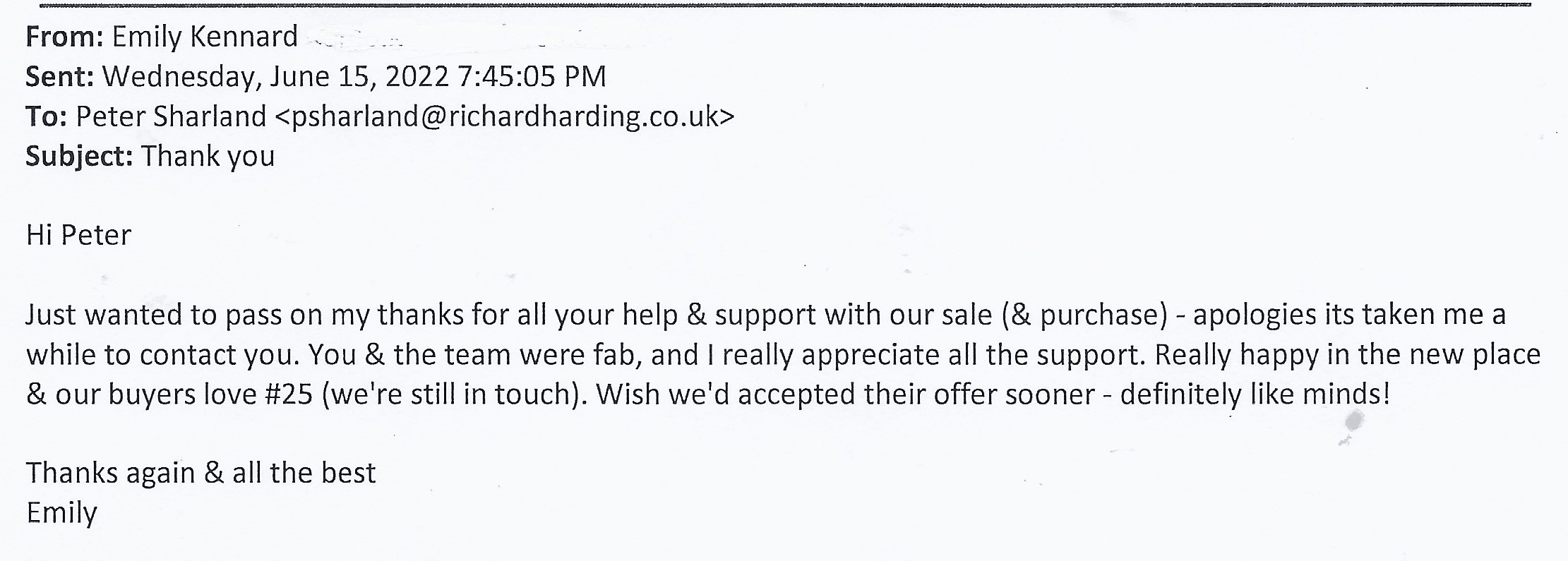Click the Emily signature at the bottom

coord(61,512)
